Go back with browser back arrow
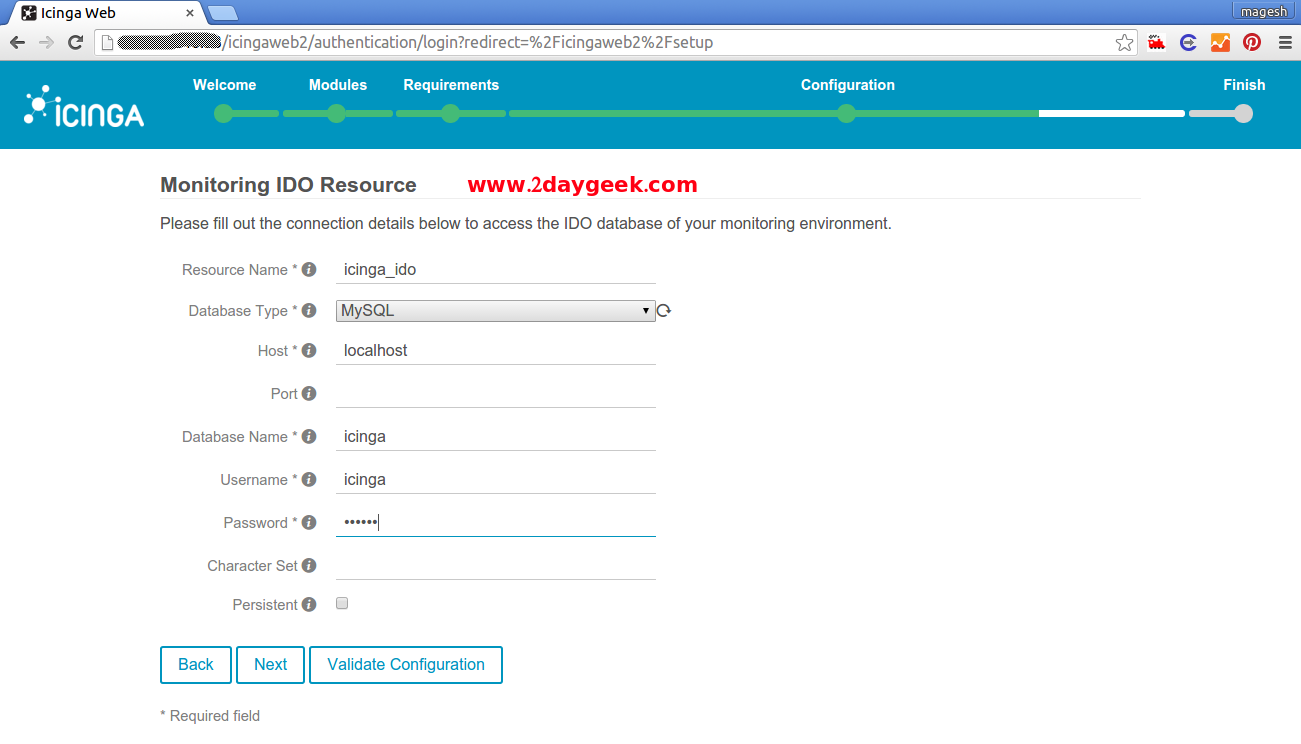Viewport: 1301px width, 744px height. (17, 42)
